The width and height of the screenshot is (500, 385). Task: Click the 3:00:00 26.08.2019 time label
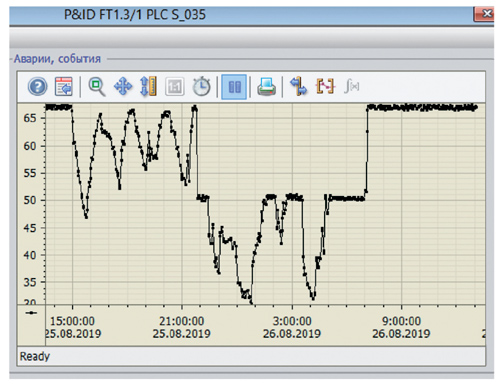(292, 327)
